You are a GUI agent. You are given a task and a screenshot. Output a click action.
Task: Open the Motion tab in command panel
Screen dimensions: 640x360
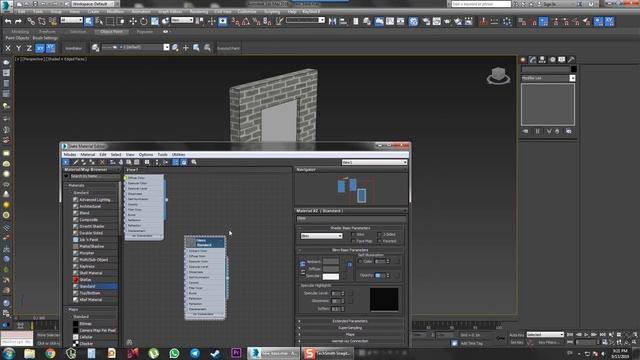coord(552,60)
